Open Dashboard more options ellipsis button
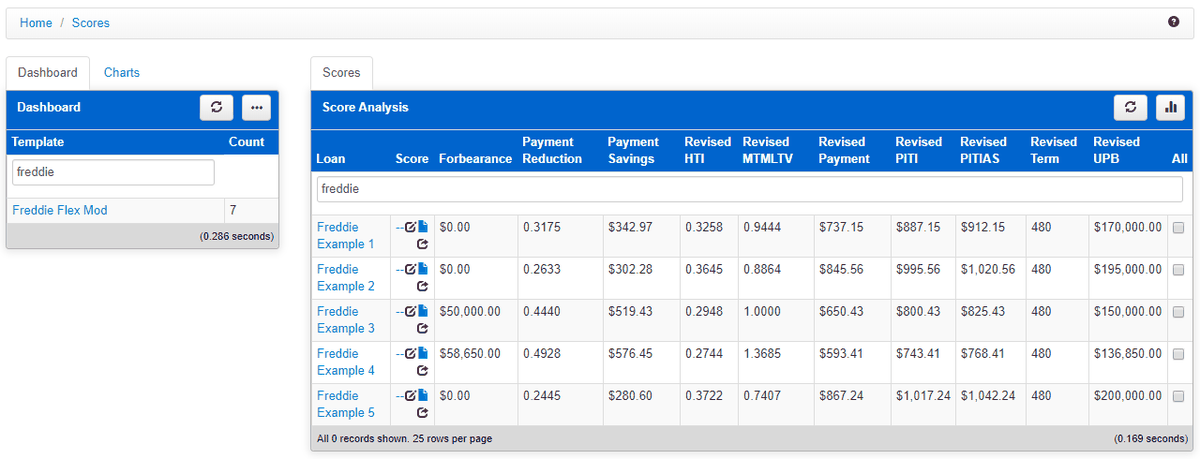Viewport: 1200px width, 459px height. tap(257, 107)
